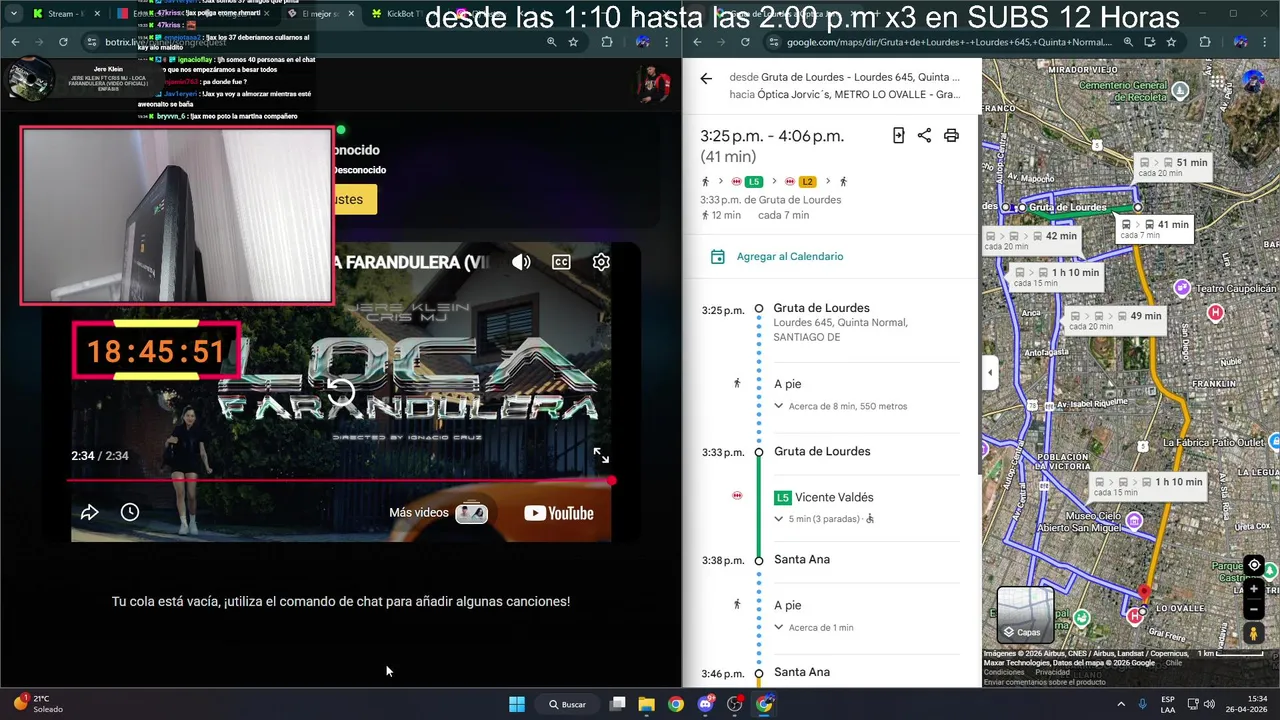Screen dimensions: 1280x720
Task: Click the Condiciones link on the map
Action: tap(1004, 673)
